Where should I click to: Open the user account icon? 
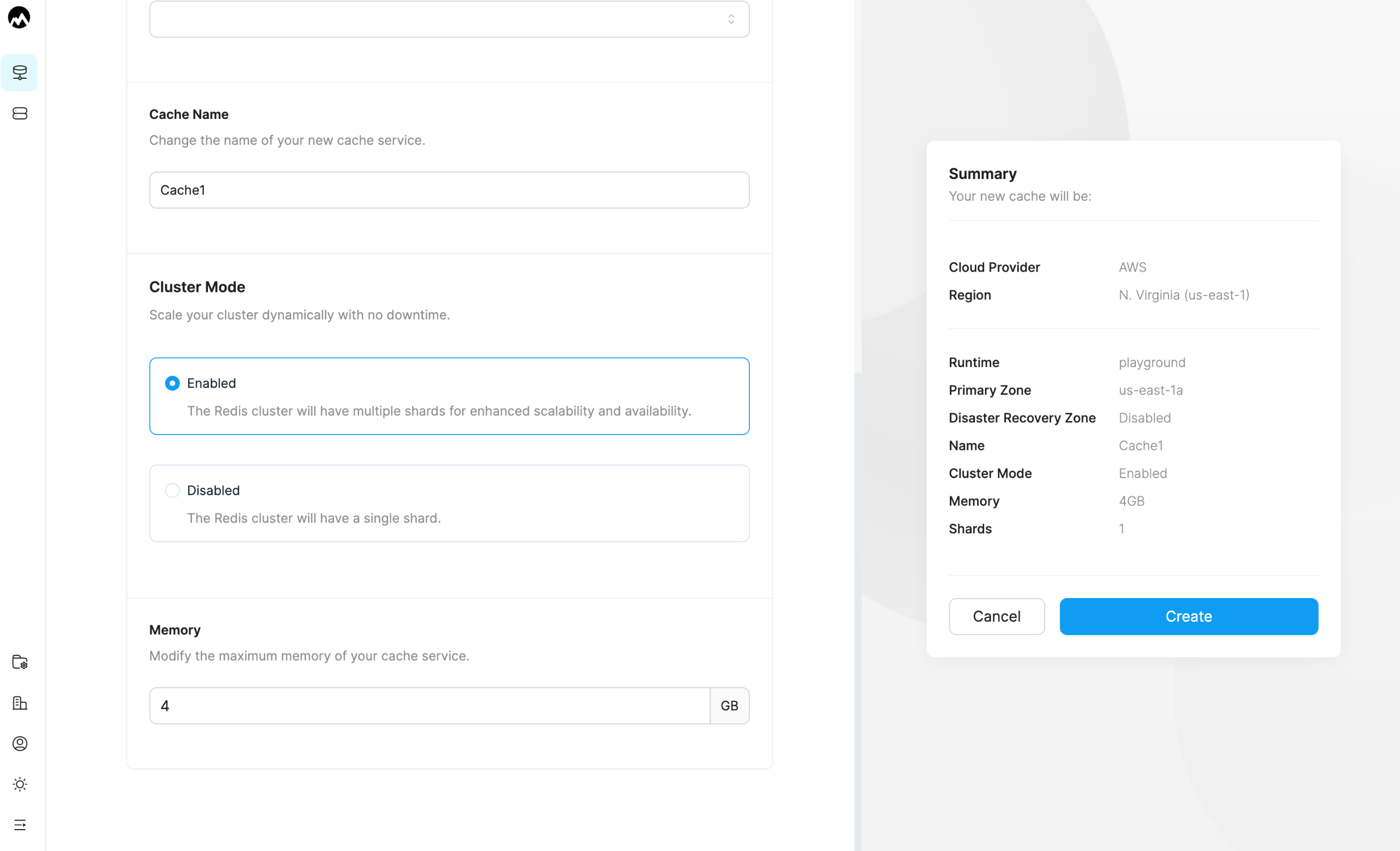[x=19, y=744]
